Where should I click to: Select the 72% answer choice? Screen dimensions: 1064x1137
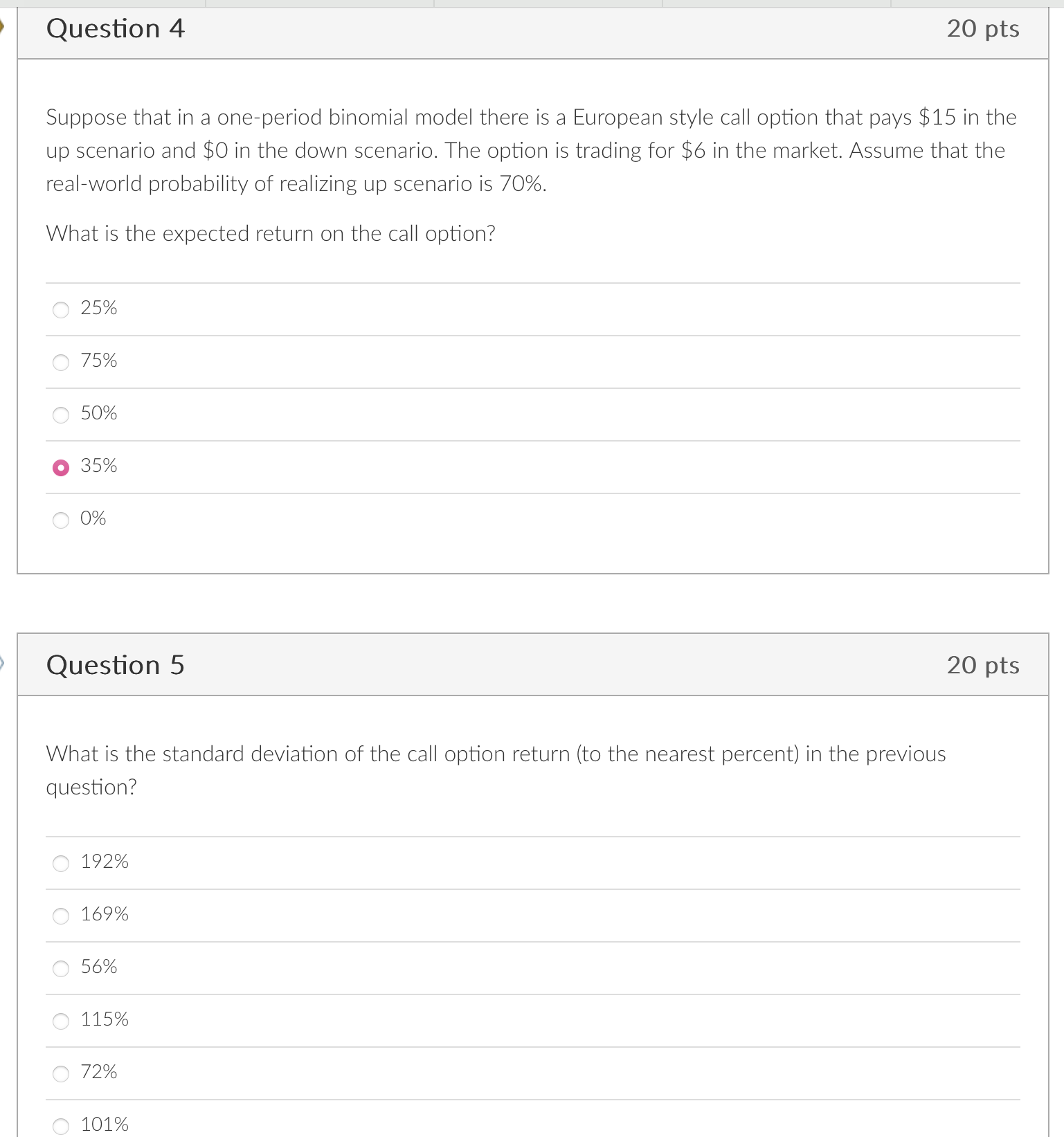(x=61, y=1073)
